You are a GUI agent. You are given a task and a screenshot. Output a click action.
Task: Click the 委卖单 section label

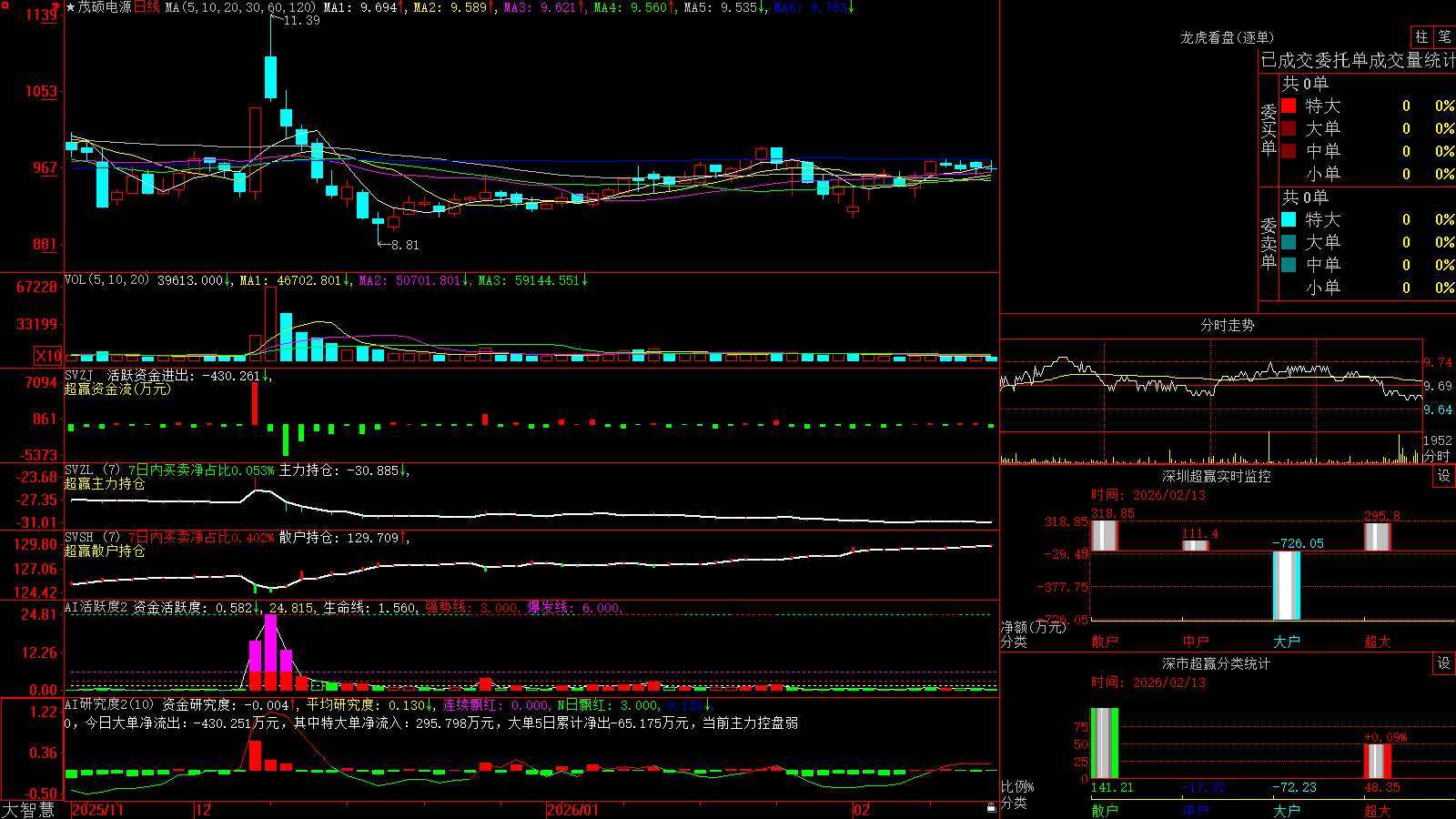coord(1269,243)
